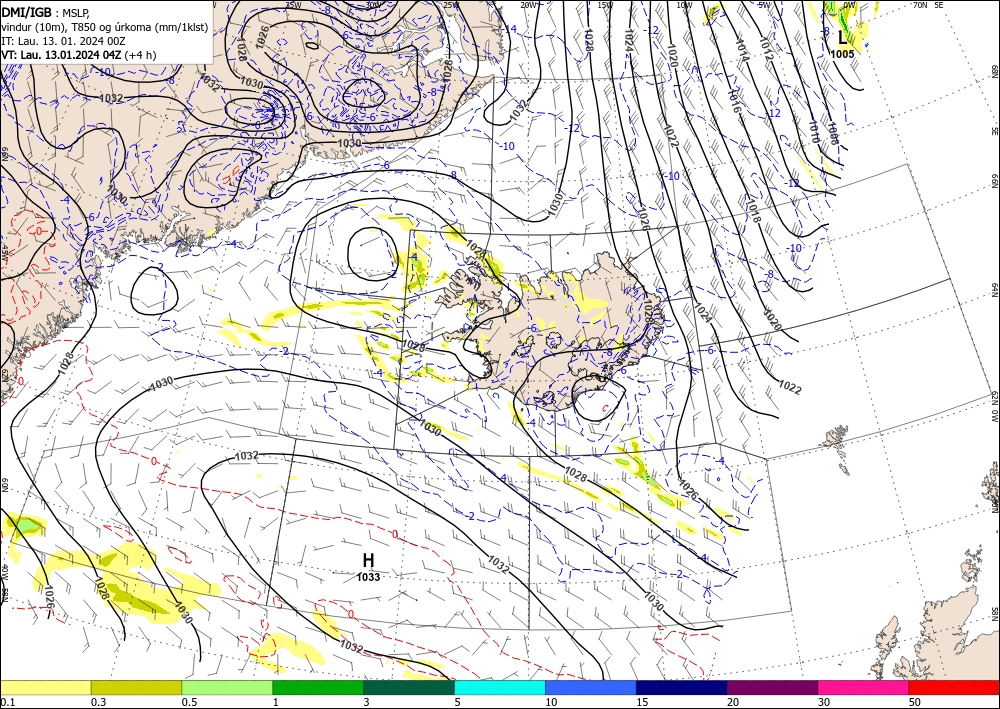Click the olive 0.3–0.5 legend swatch
This screenshot has width=1000, height=709.
coord(136,687)
